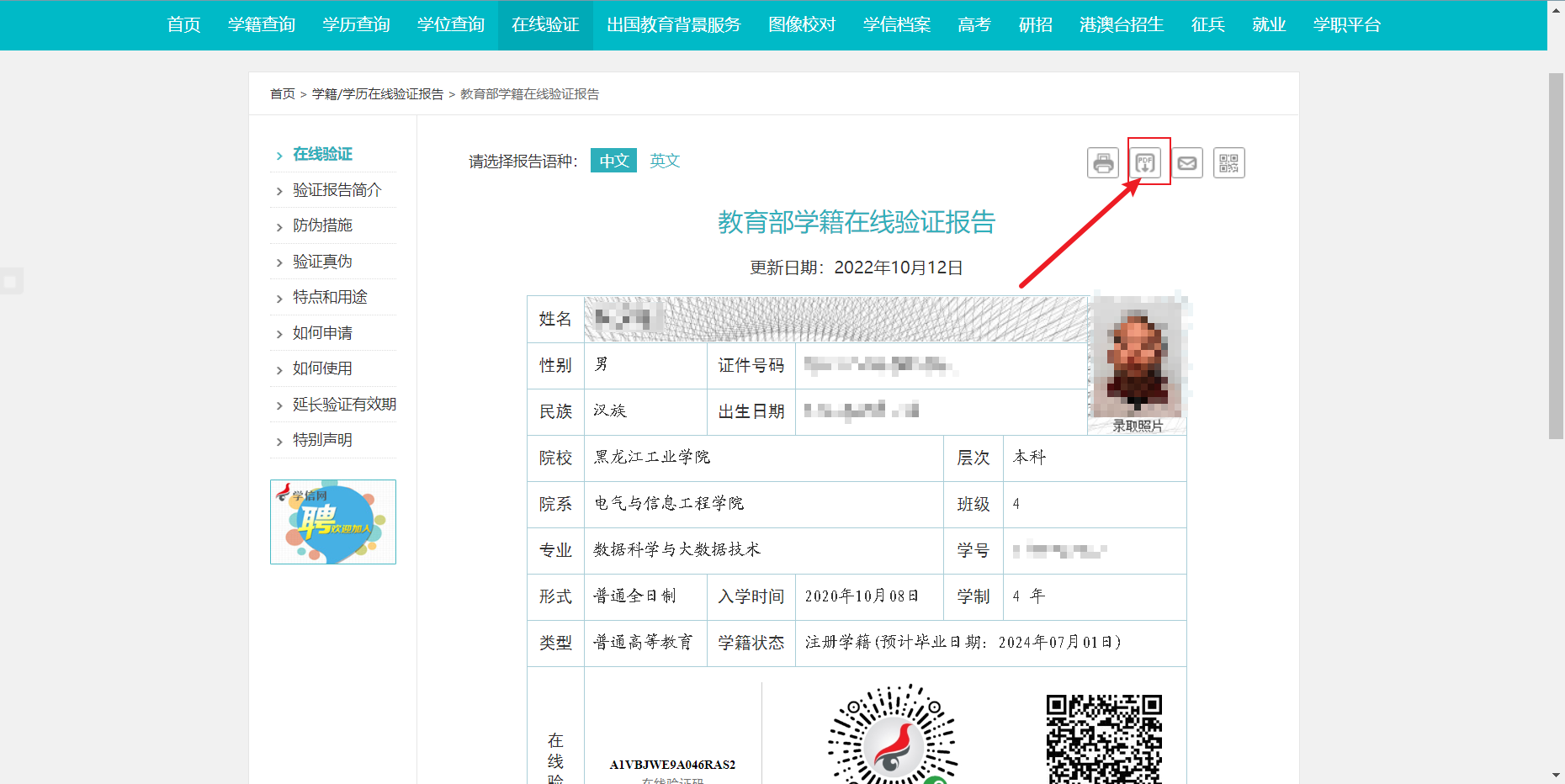The image size is (1565, 784).
Task: Click the 录取照片 admission photo
Action: [1138, 363]
